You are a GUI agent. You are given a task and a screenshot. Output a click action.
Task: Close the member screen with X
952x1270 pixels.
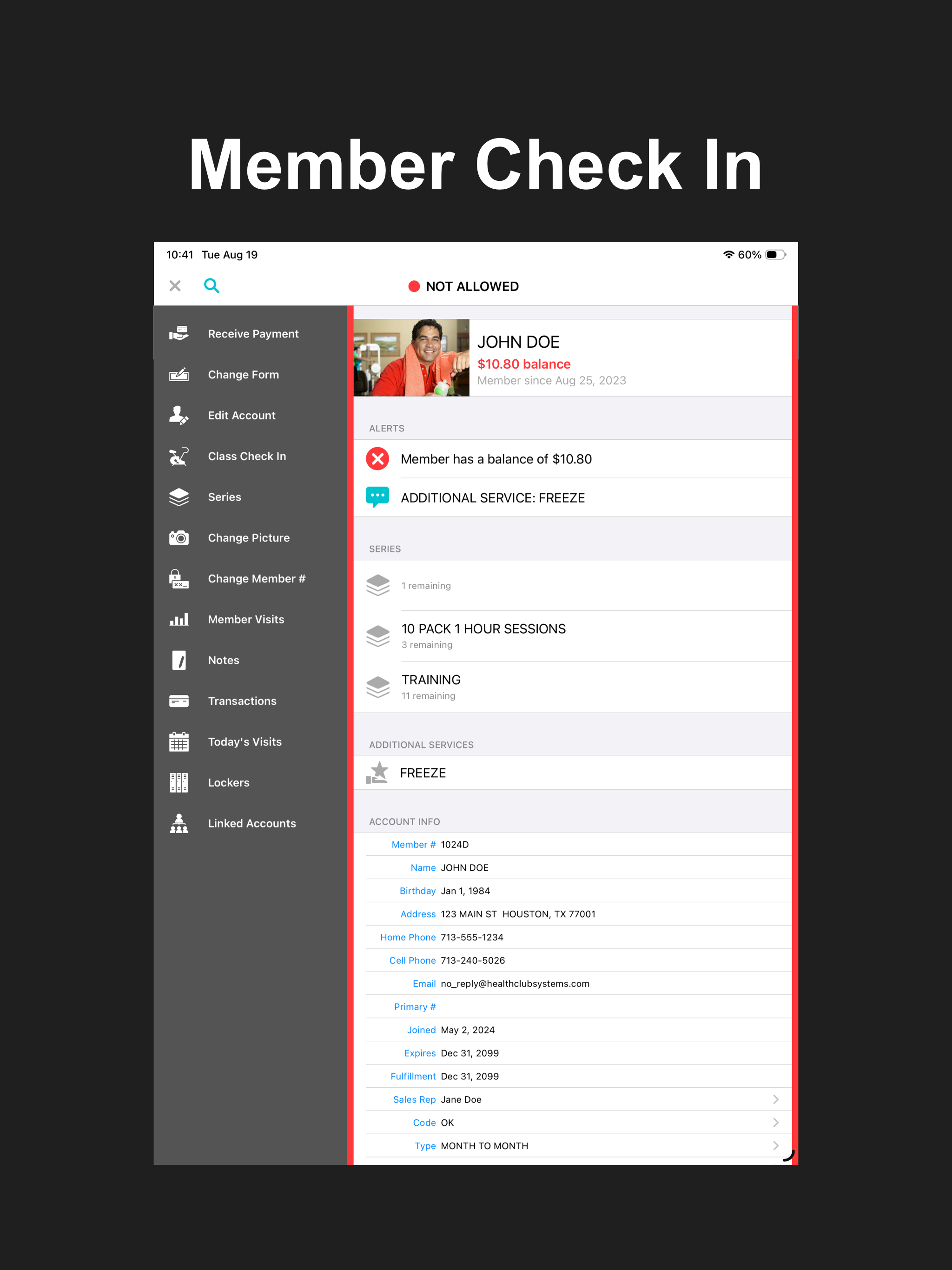pos(175,285)
